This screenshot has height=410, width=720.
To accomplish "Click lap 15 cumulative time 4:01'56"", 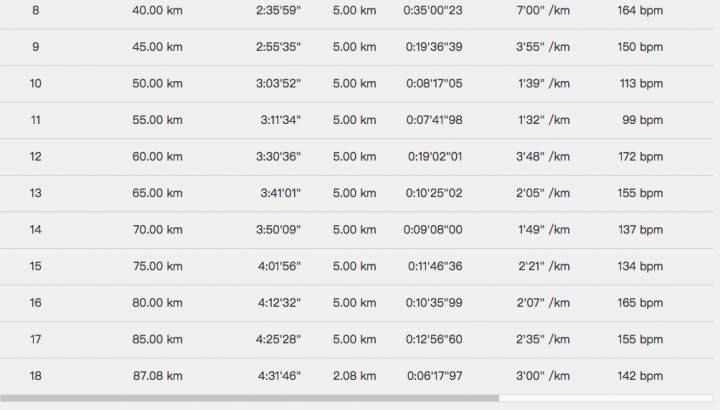I will pos(279,266).
